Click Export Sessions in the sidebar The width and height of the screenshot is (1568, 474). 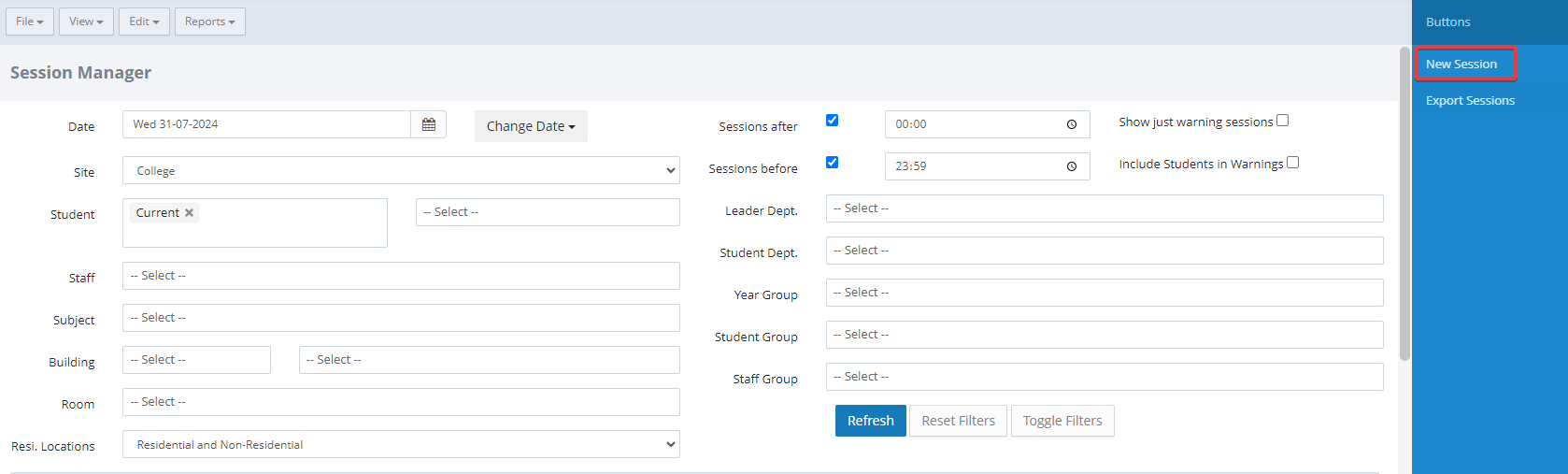click(x=1470, y=101)
